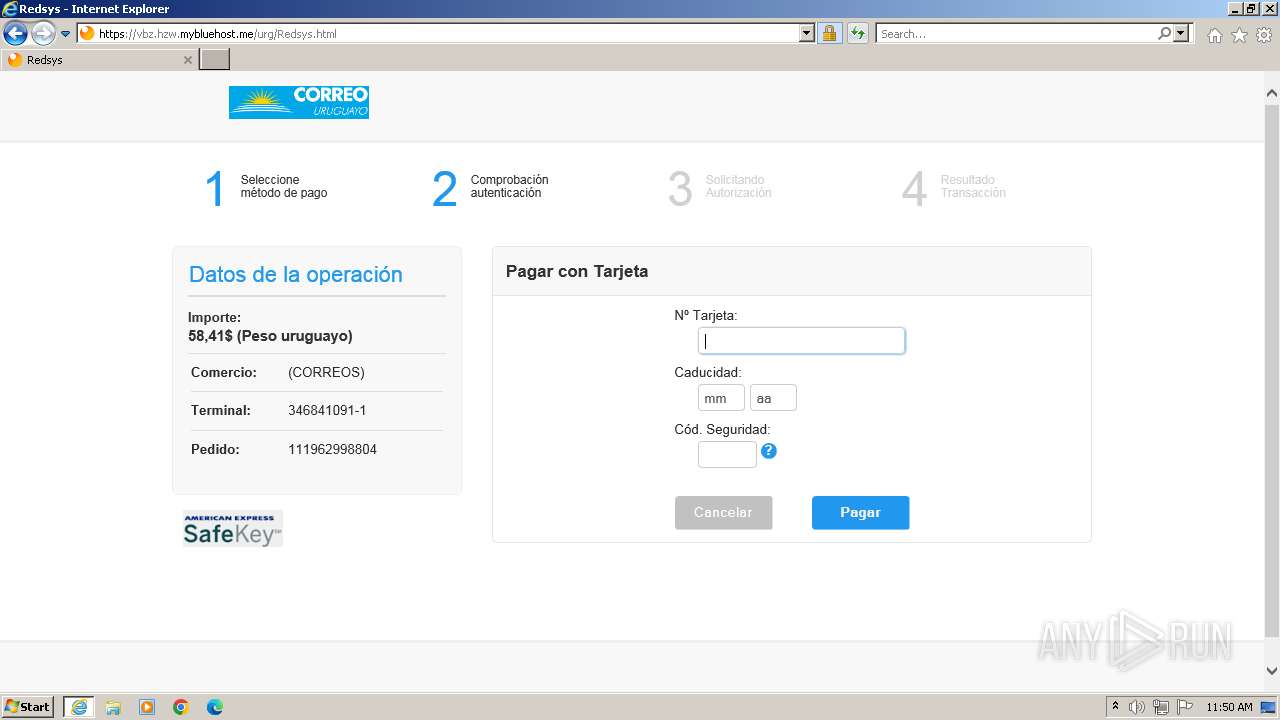Click the terminal number 346841091-1

pyautogui.click(x=327, y=411)
